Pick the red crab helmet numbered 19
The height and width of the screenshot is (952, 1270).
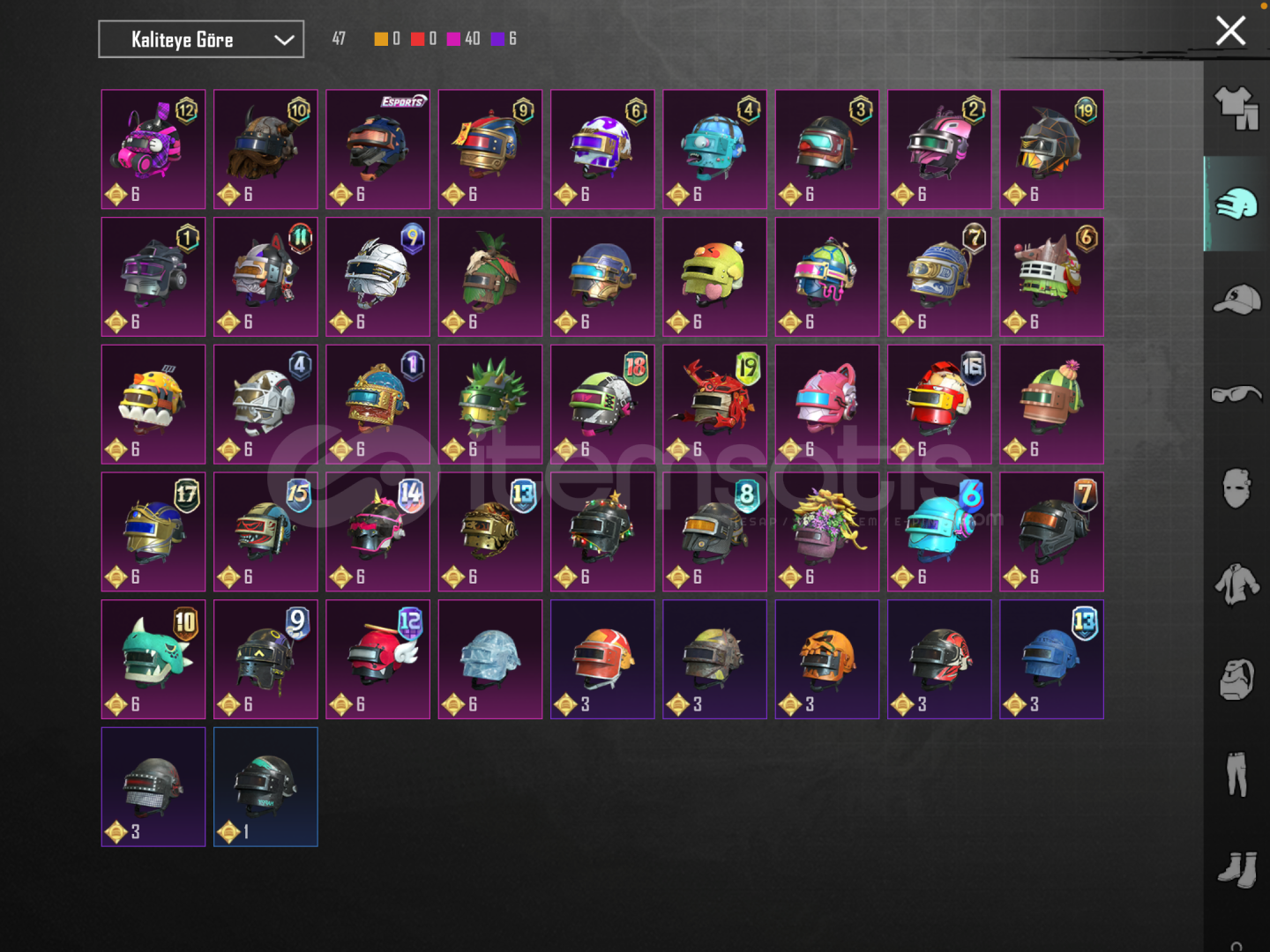(x=714, y=405)
